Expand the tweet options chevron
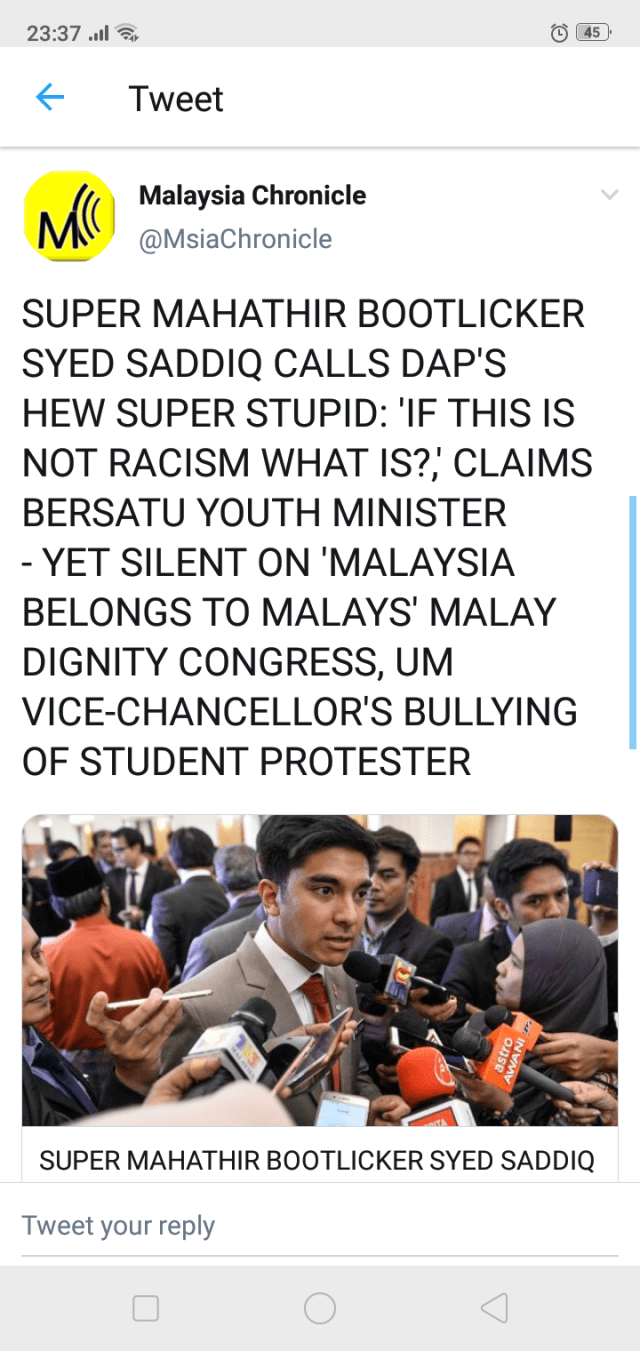The height and width of the screenshot is (1351, 640). pos(609,194)
